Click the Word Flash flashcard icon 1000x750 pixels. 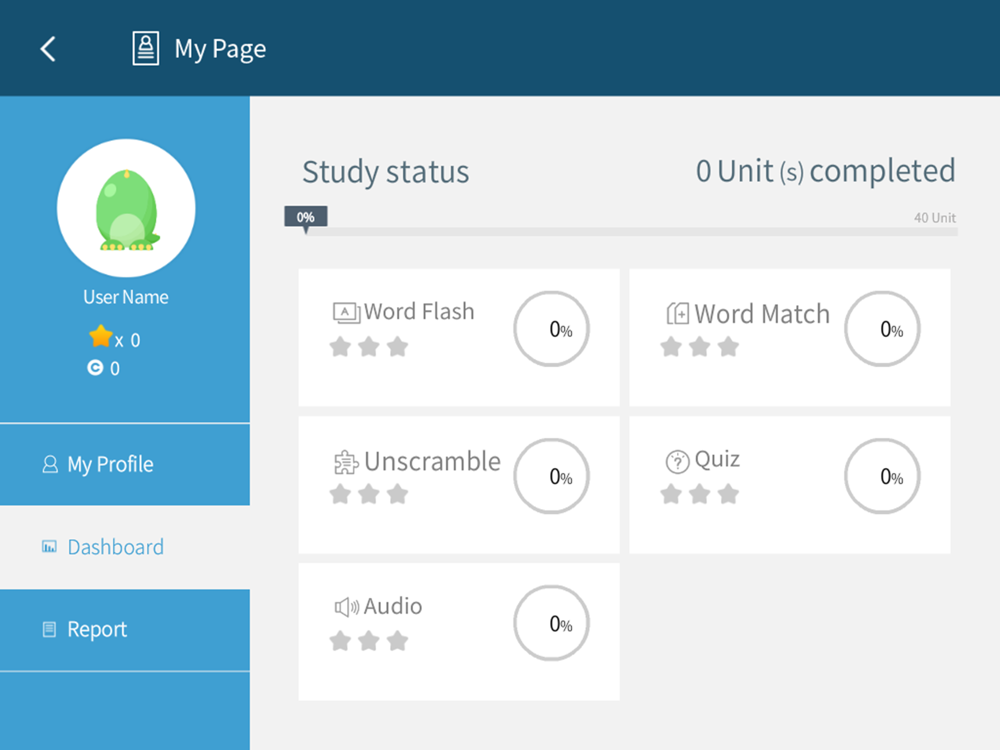[x=346, y=312]
